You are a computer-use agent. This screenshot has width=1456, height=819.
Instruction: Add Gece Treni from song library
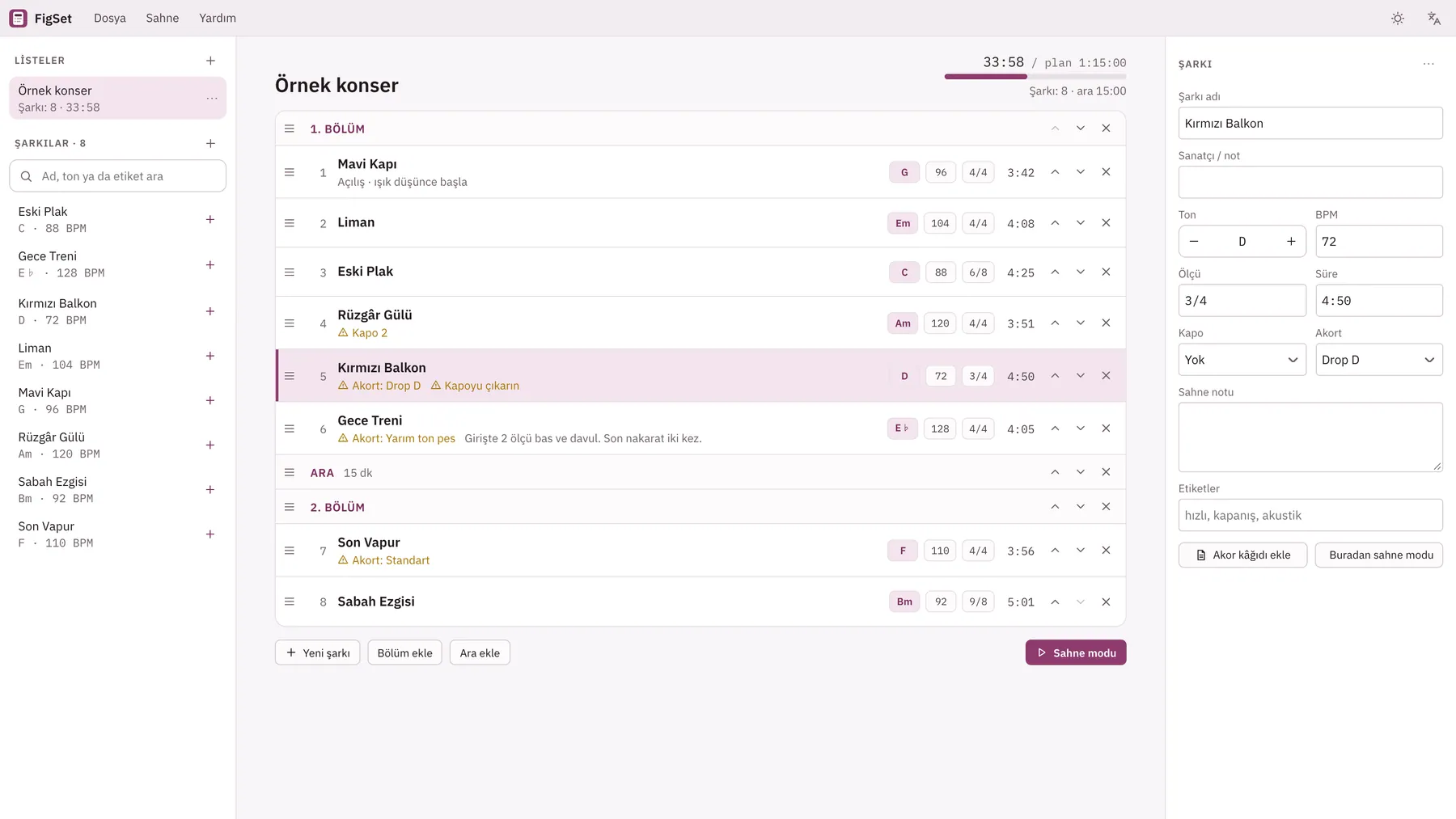210,264
